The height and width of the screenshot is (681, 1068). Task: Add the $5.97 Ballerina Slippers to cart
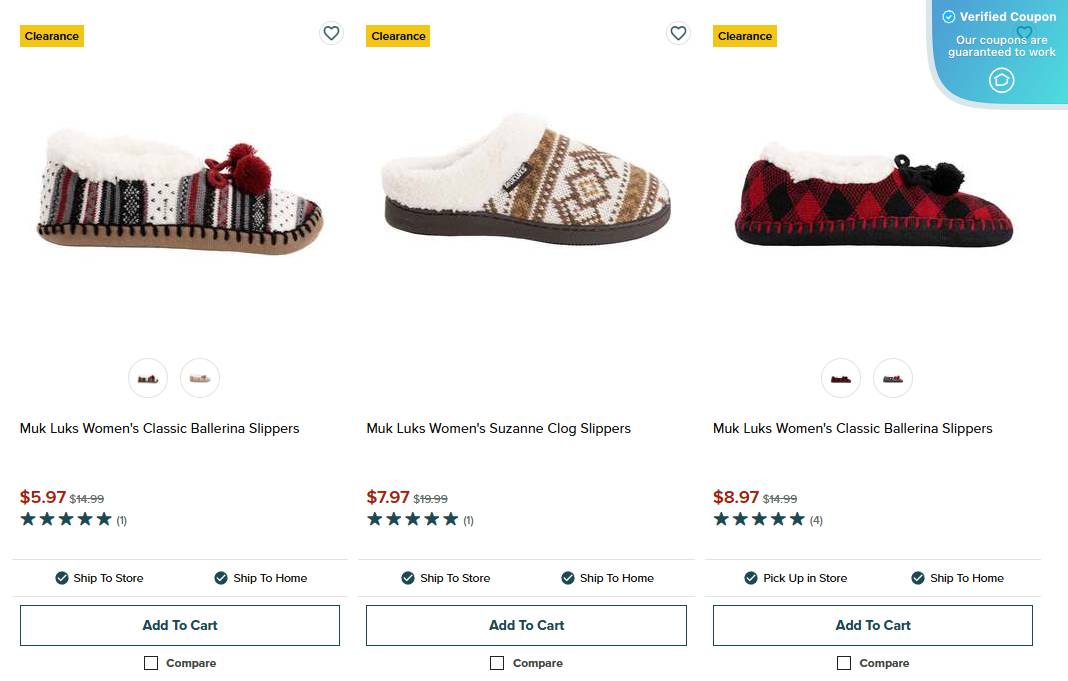(180, 625)
